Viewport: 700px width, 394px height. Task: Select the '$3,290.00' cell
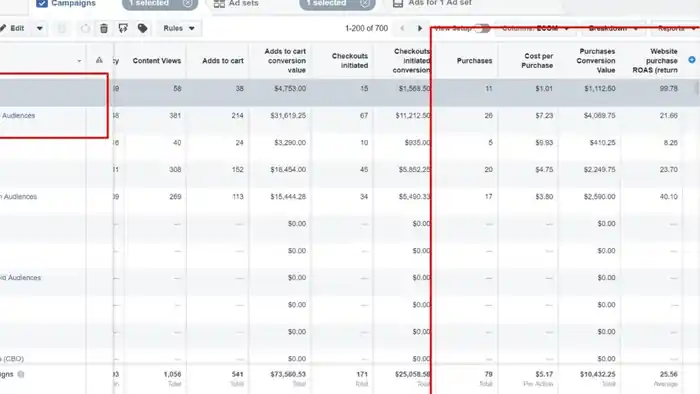tap(290, 143)
